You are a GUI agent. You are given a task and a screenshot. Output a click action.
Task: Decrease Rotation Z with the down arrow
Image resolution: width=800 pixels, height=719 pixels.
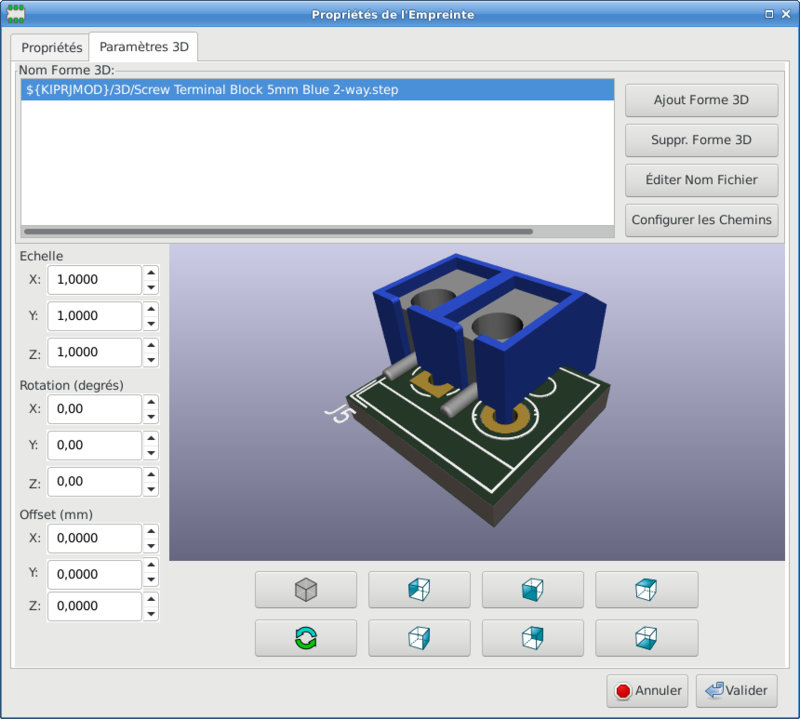pyautogui.click(x=151, y=489)
